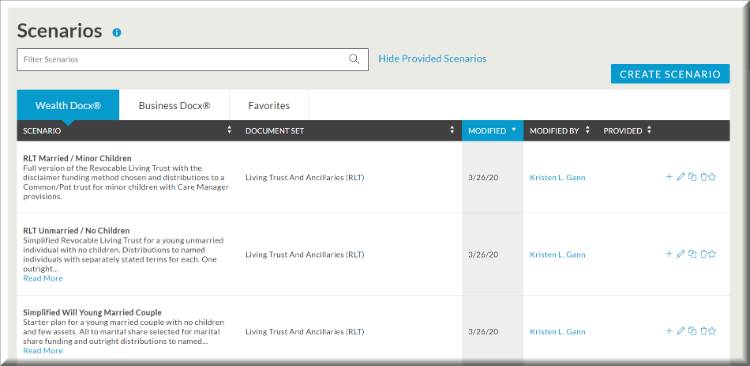Image resolution: width=750 pixels, height=366 pixels.
Task: Edit RLT Married / Minor Children with pencil icon
Action: click(x=681, y=177)
